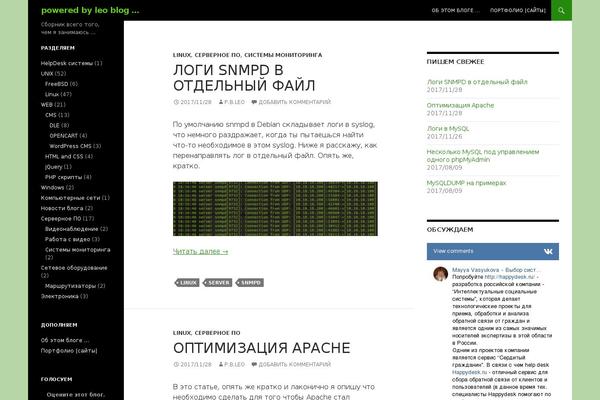Open the 'ОПТИМИЗАЦИЯ APACHE' post title
The width and height of the screenshot is (600, 400).
coord(261,348)
